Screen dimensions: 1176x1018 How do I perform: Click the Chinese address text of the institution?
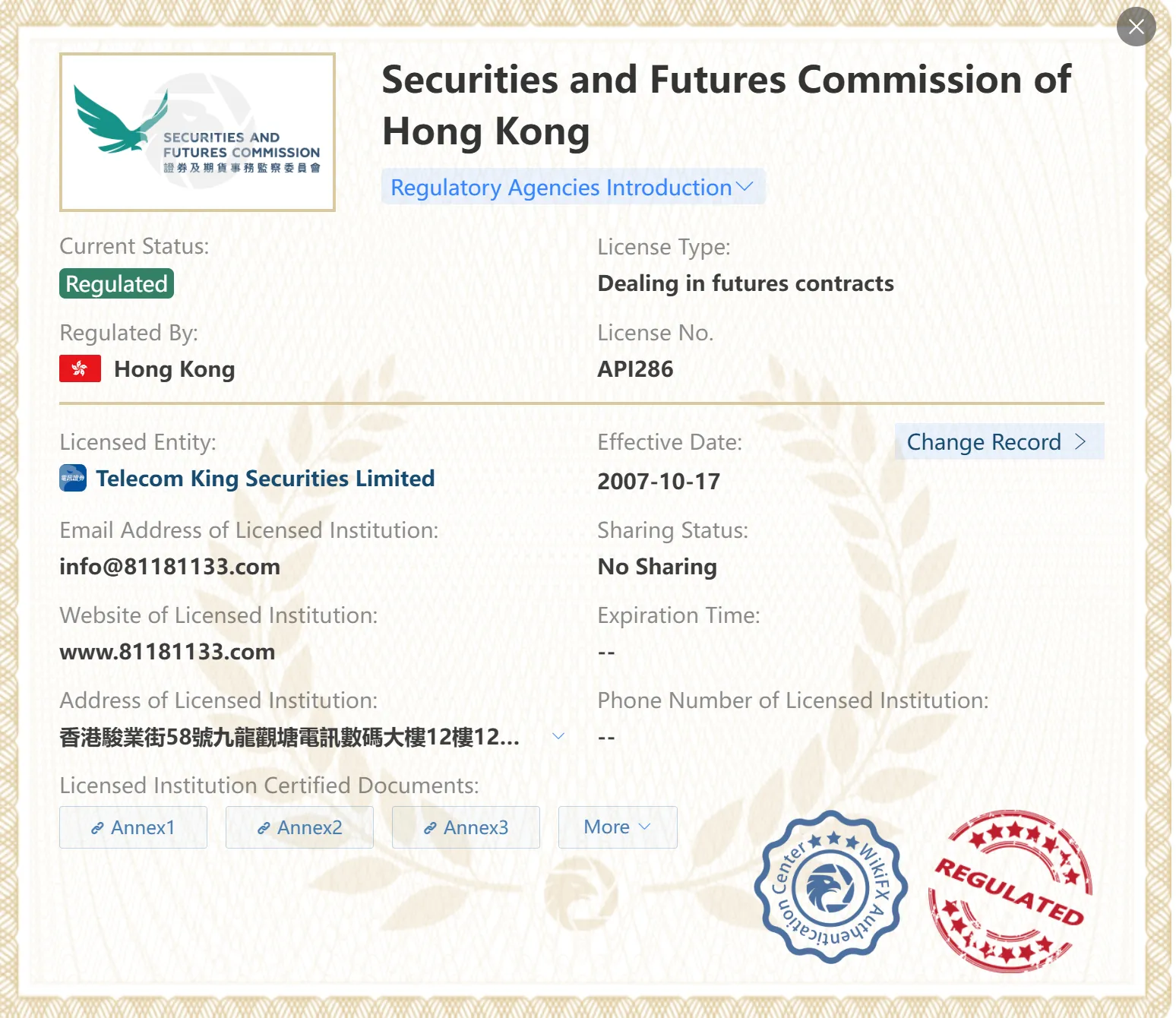[289, 737]
